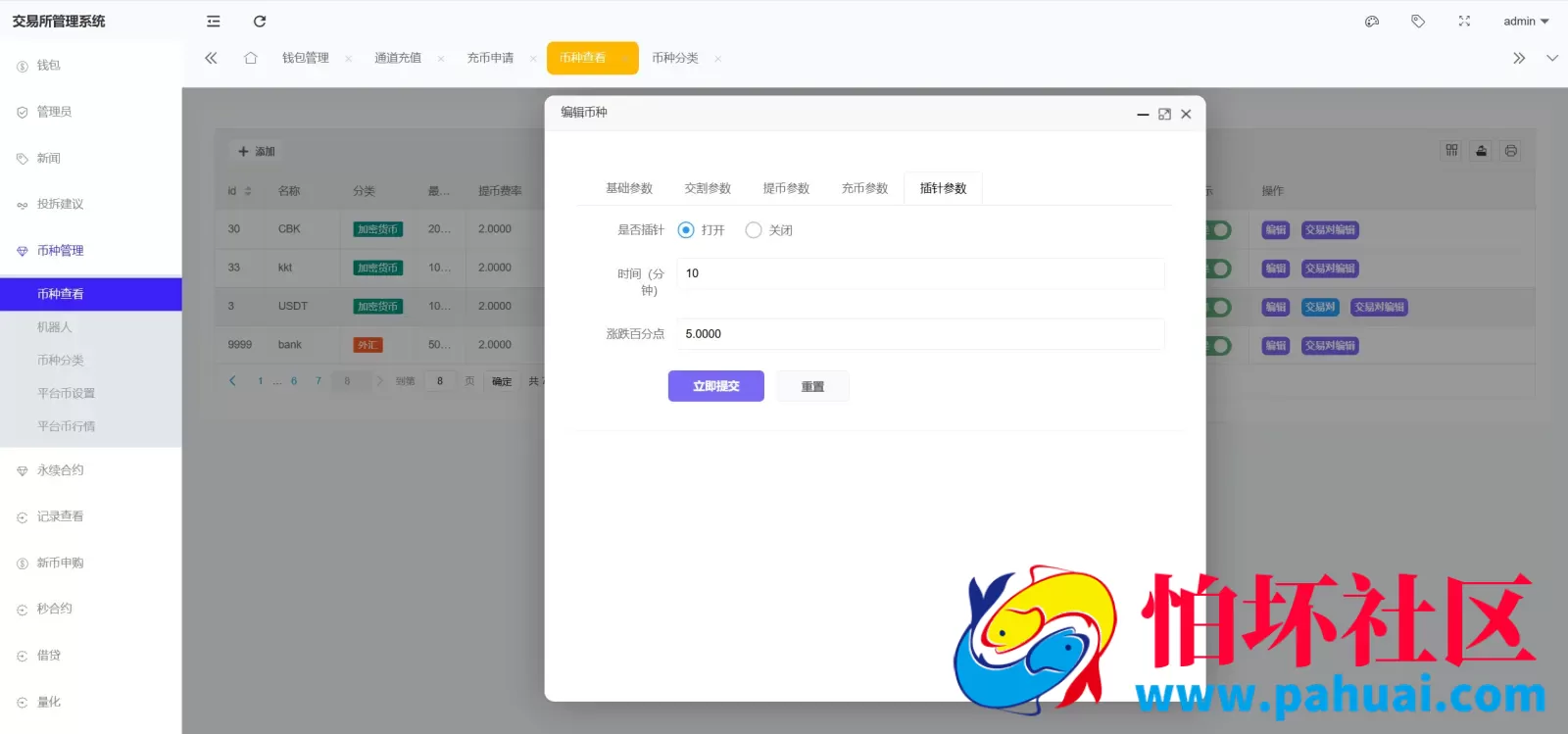Collapse the sidebar with the menu-fold icon

[x=214, y=22]
